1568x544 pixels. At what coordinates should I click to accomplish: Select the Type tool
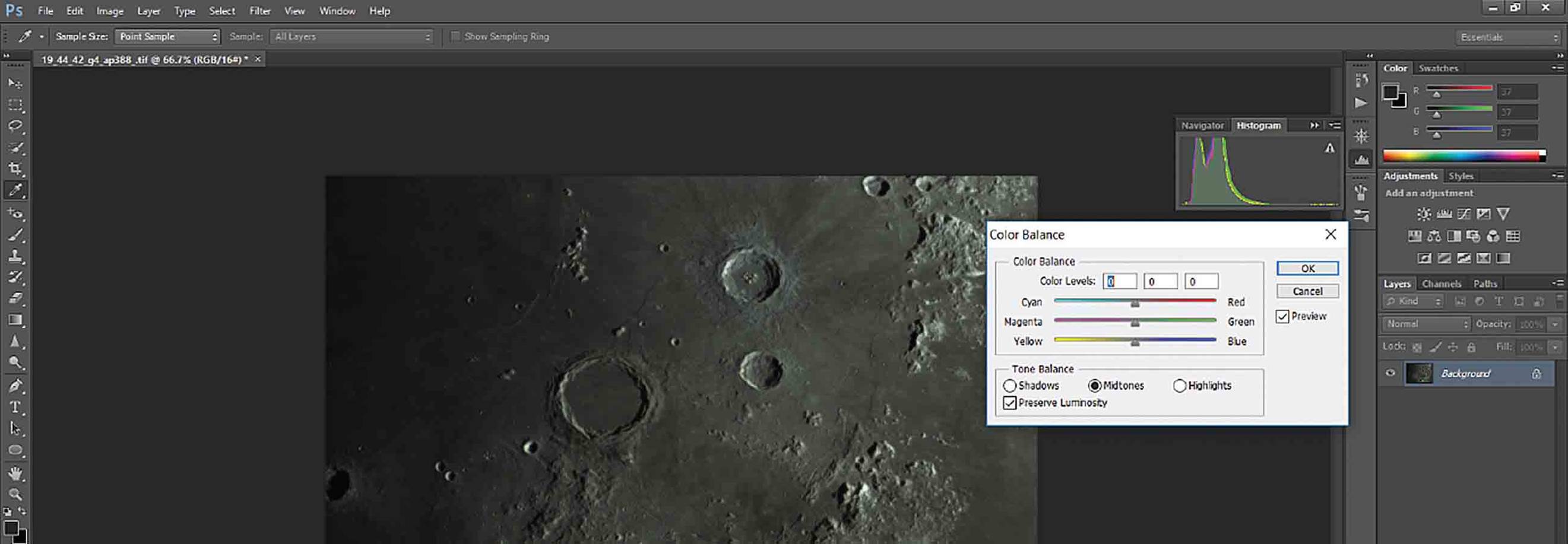[x=15, y=407]
